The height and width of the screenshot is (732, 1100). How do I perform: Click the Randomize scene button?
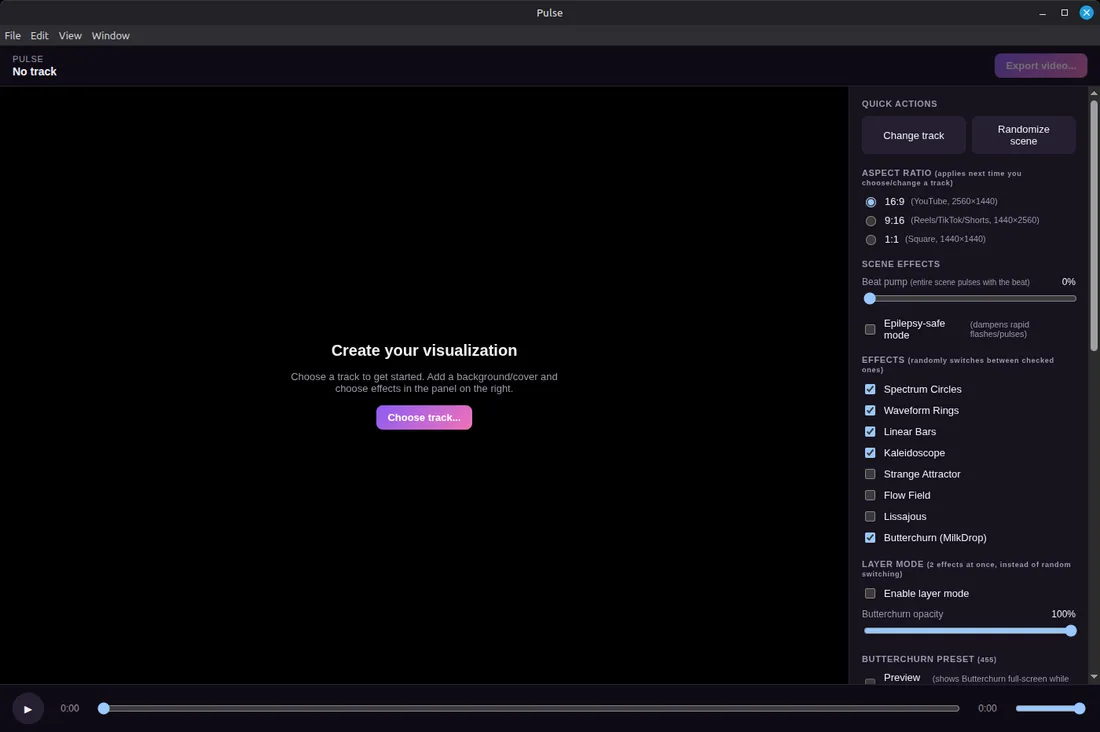(1024, 135)
